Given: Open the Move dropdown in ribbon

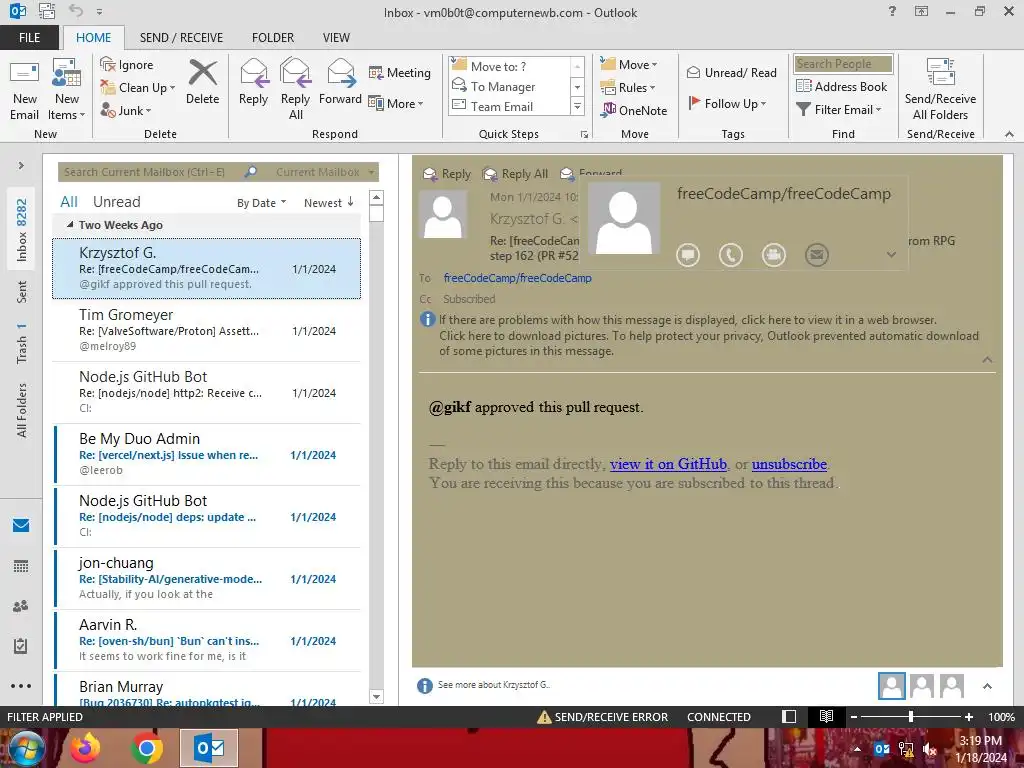Looking at the screenshot, I should click(629, 65).
